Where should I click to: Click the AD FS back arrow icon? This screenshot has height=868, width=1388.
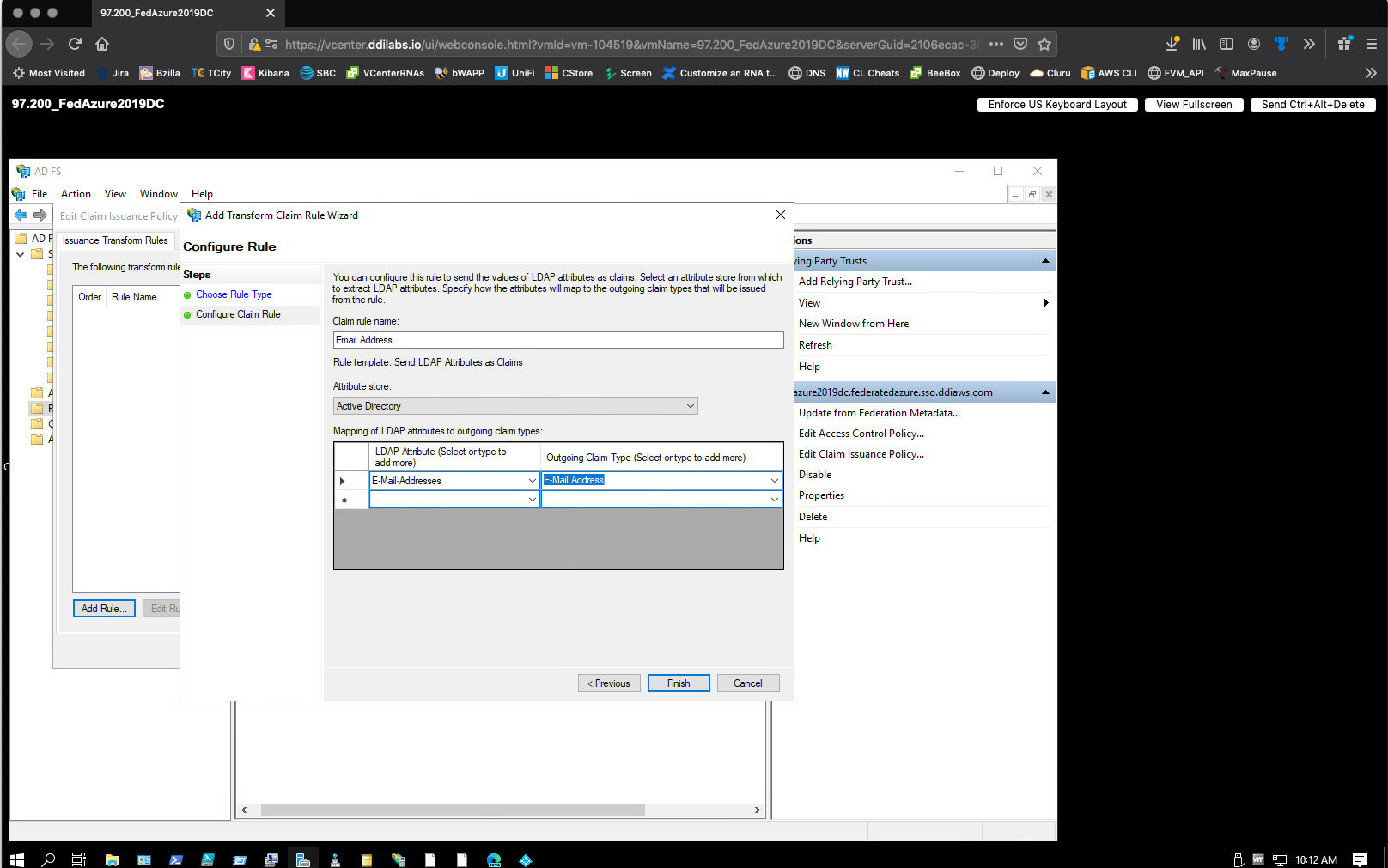[21, 215]
